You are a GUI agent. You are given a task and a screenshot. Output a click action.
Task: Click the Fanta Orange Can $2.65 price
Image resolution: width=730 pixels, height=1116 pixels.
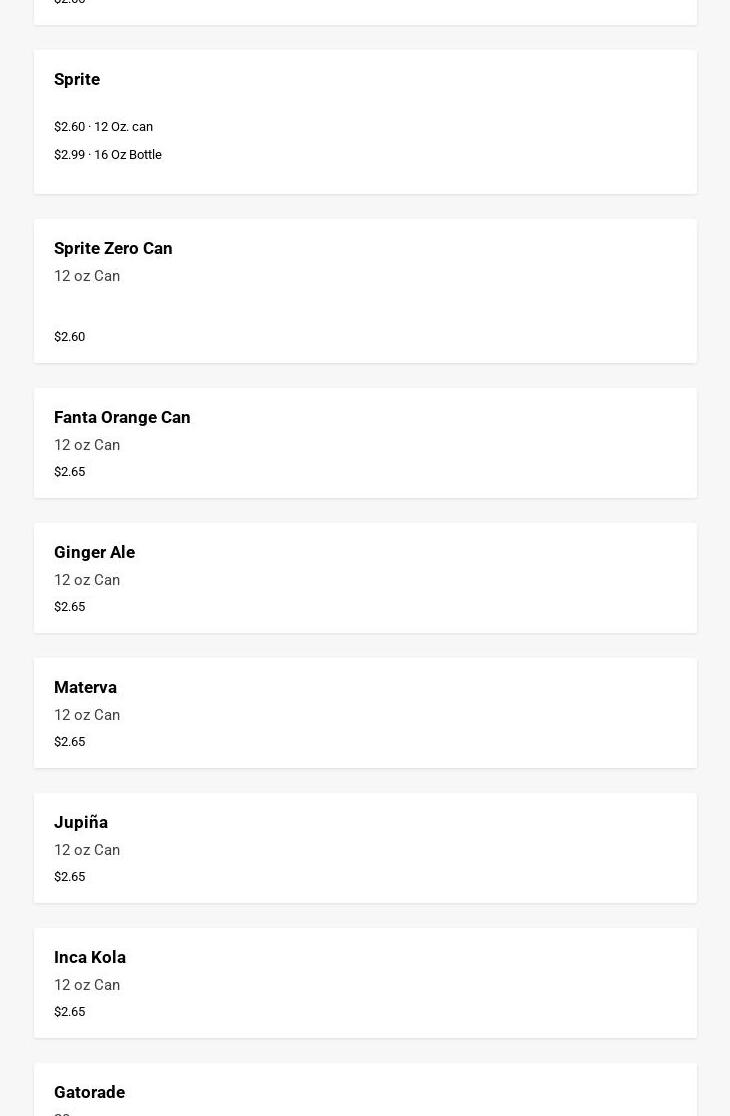[69, 472]
